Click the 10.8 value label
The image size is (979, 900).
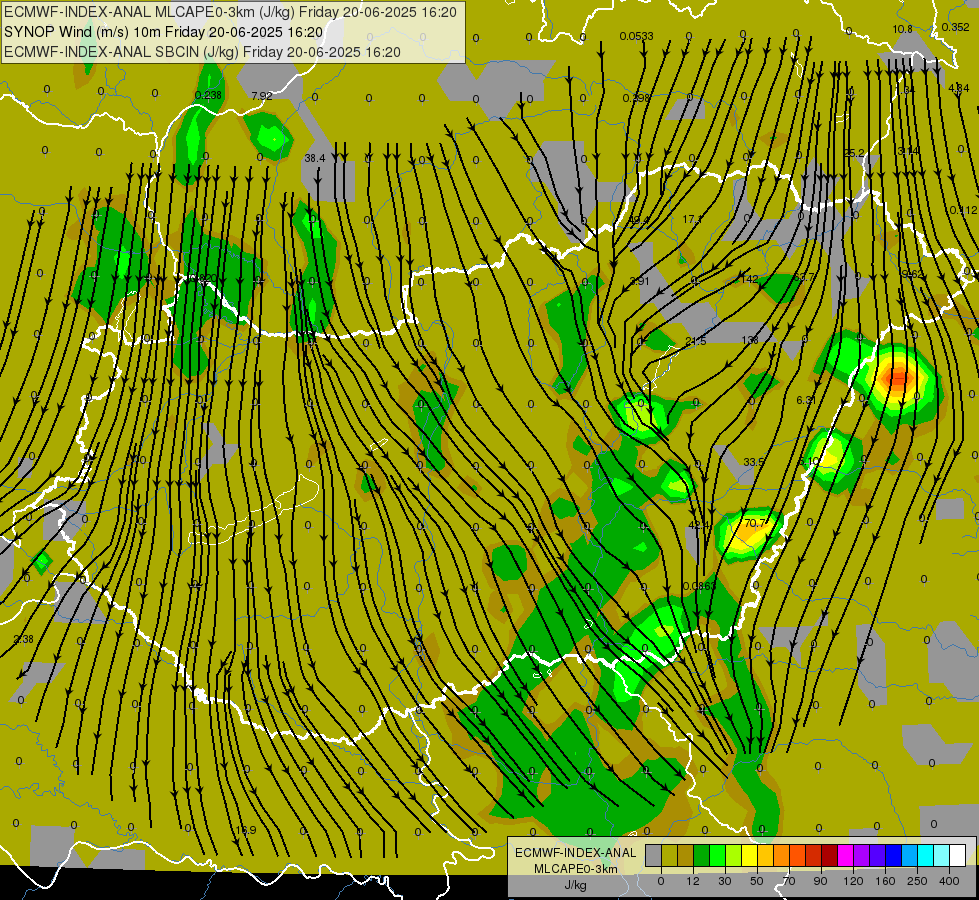(x=902, y=29)
